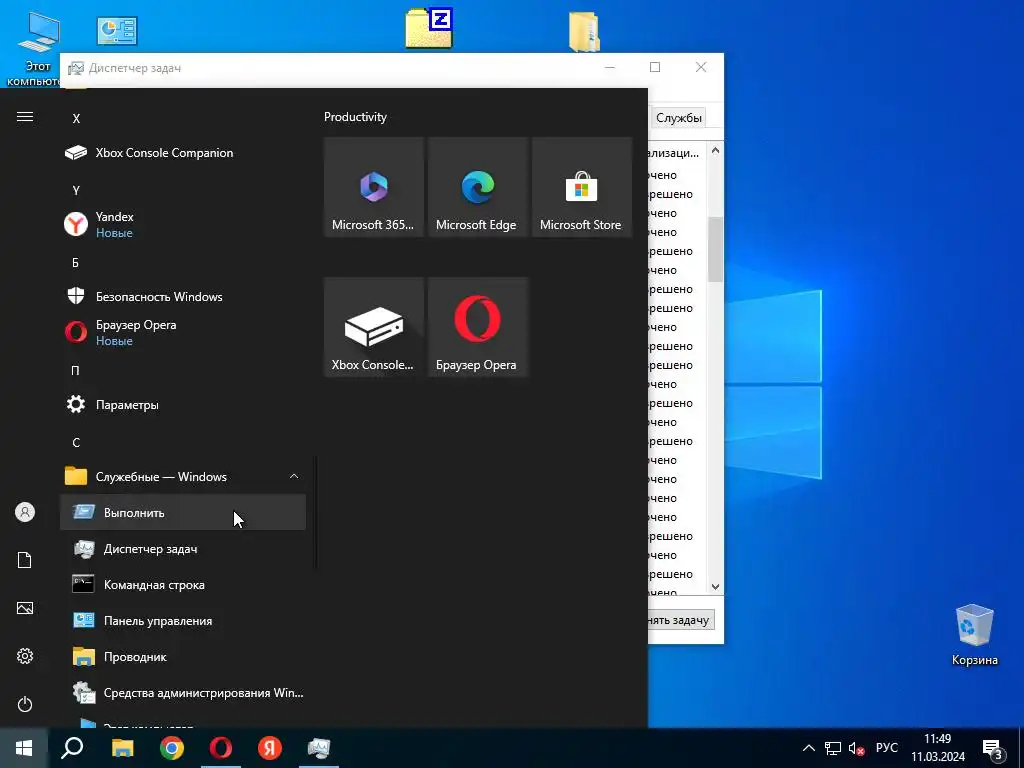Click the Productivity group header

(355, 117)
